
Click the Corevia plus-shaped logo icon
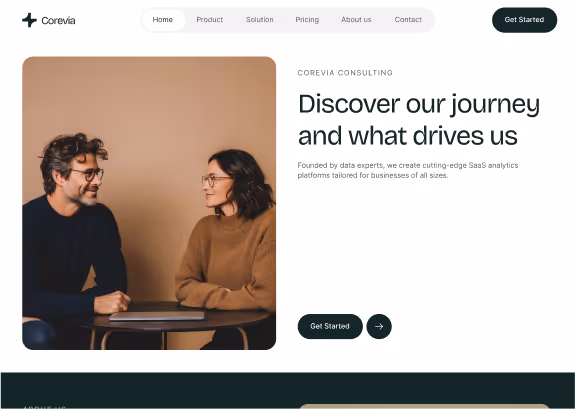click(29, 20)
